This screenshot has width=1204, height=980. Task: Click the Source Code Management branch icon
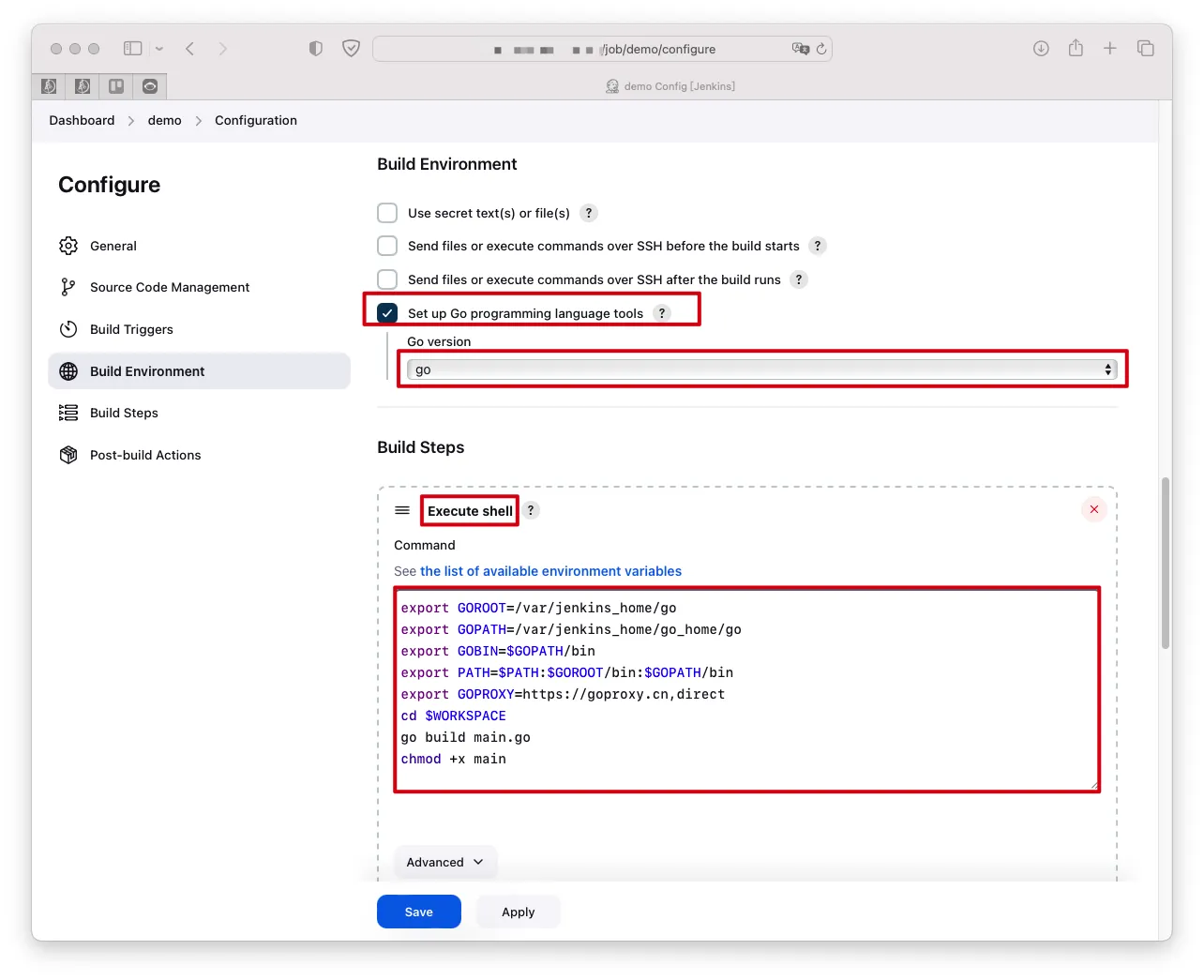(68, 287)
